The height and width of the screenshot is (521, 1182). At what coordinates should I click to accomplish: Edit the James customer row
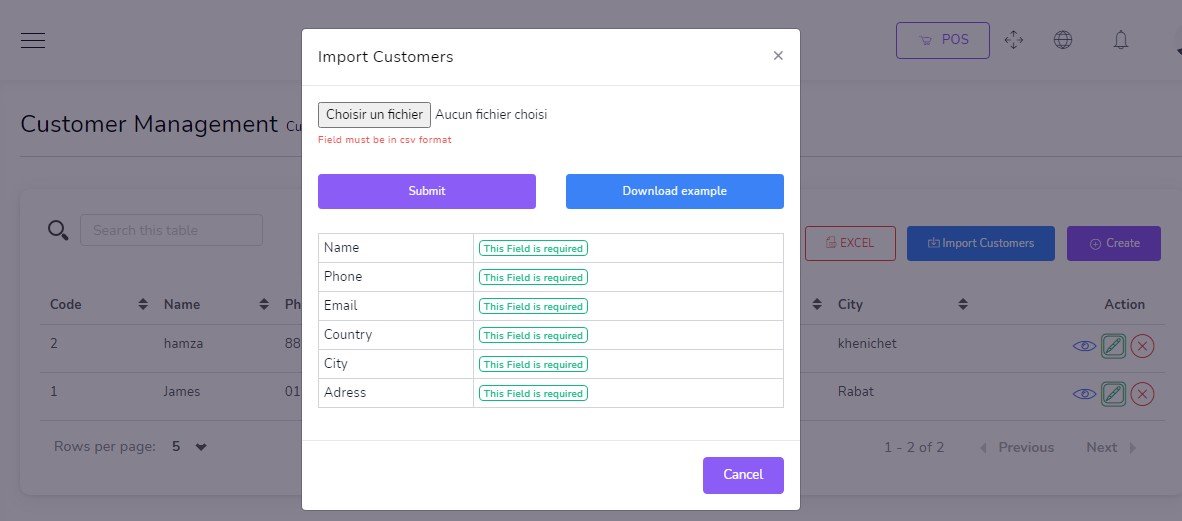coord(1113,394)
